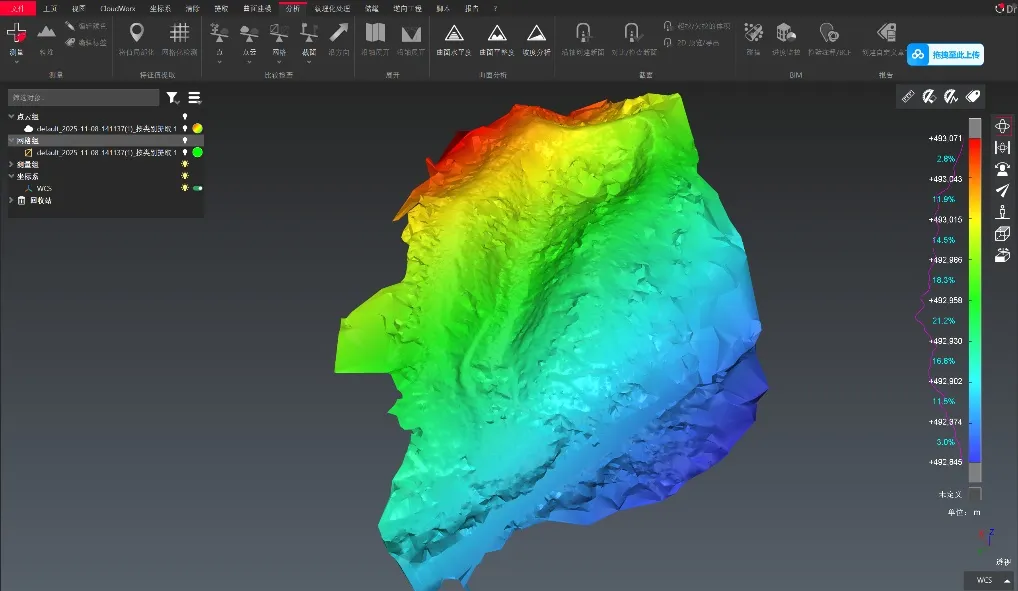Click the tunnel icon with checkmark
1018x591 pixels.
pos(633,32)
